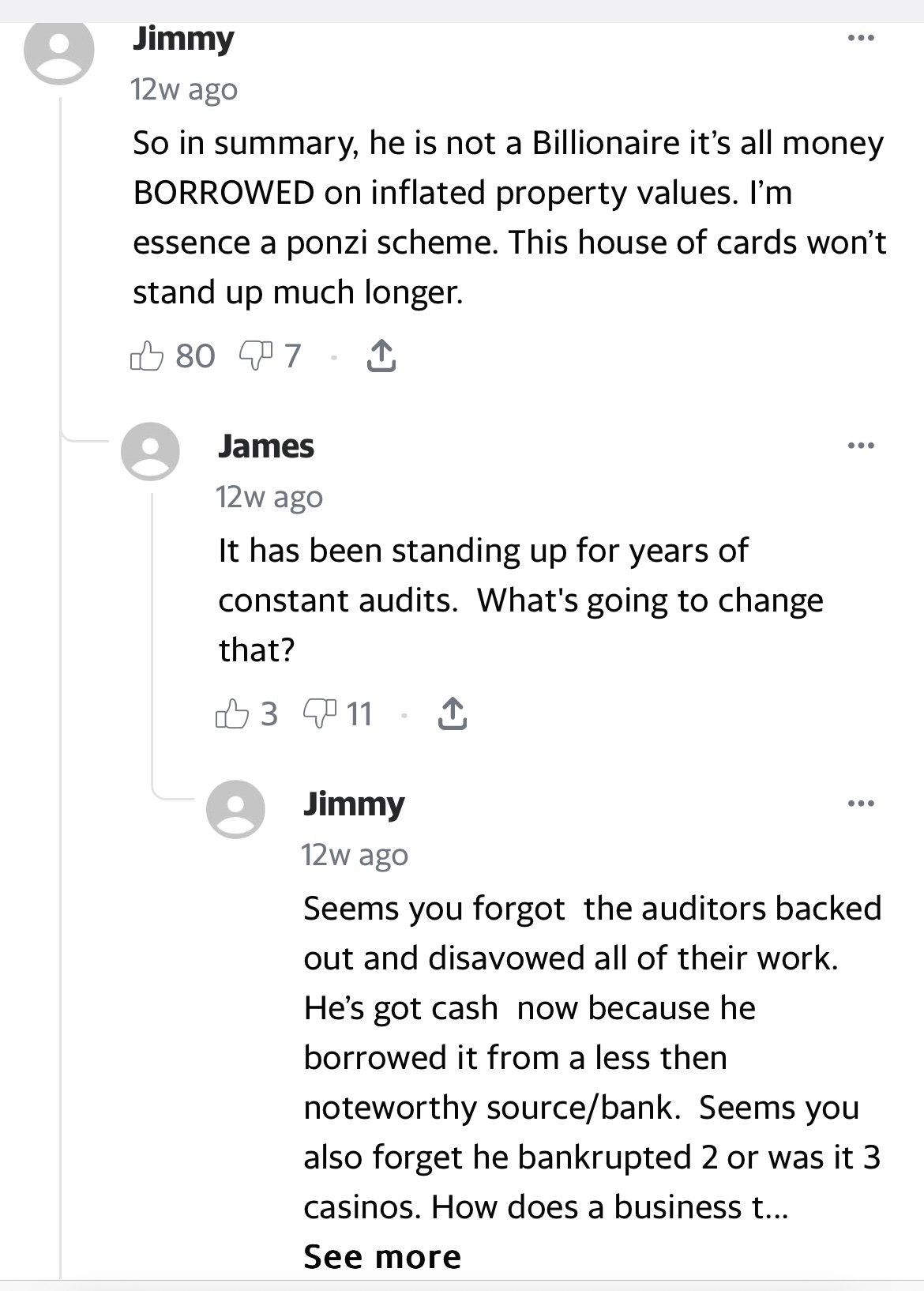Open avatar on Jimmy's nested reply
This screenshot has width=924, height=1291.
click(235, 809)
